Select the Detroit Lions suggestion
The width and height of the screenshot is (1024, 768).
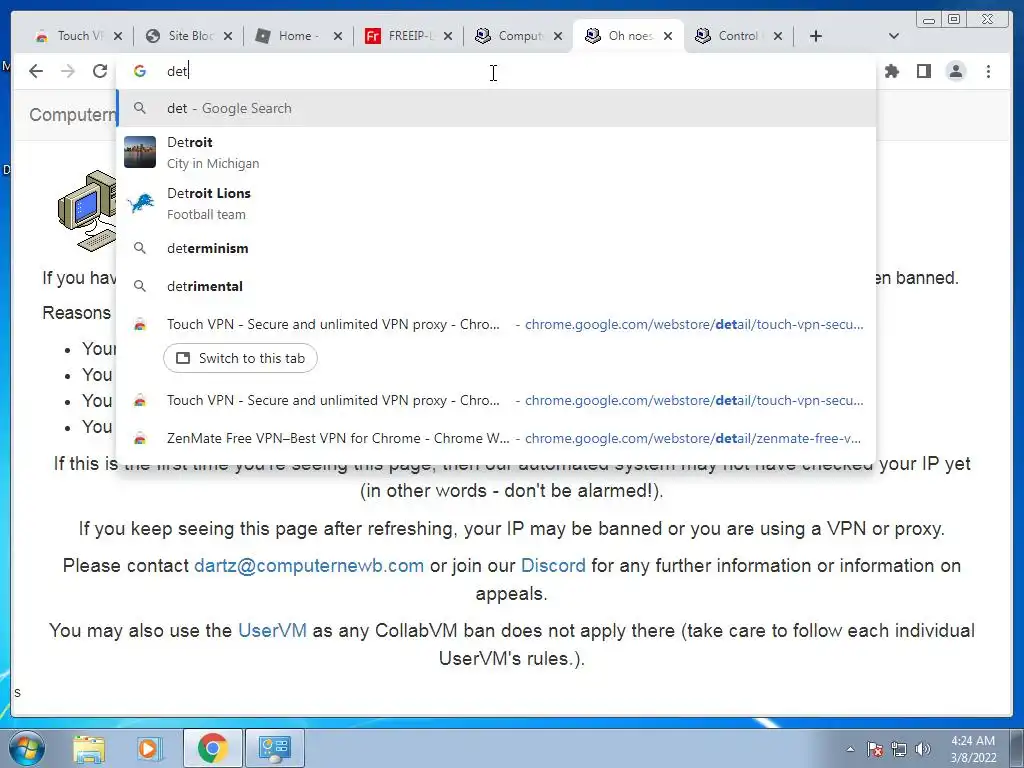point(496,203)
